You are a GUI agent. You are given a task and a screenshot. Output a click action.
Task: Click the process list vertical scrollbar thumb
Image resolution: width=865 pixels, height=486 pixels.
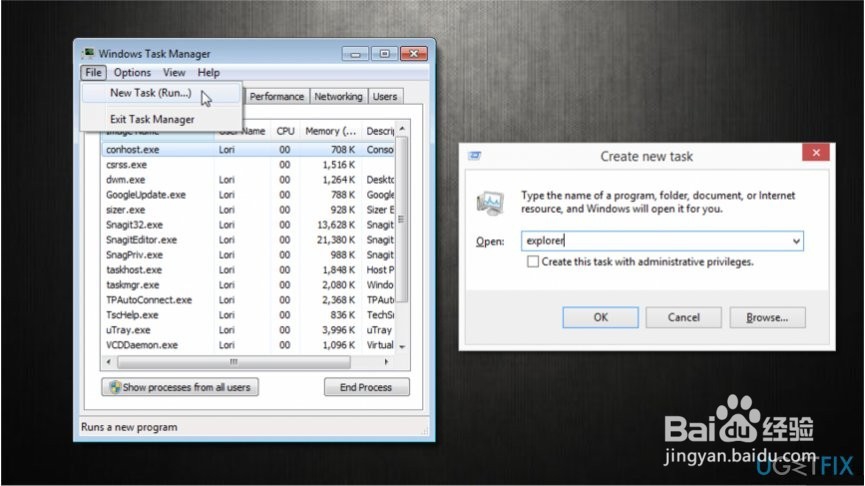click(x=402, y=220)
